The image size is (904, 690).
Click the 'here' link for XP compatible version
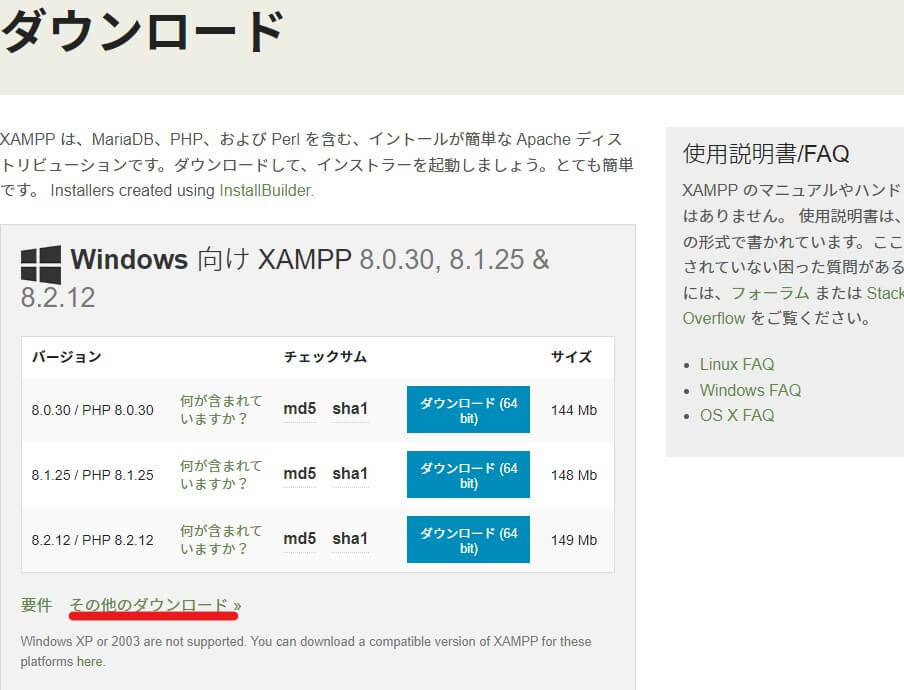tap(90, 662)
